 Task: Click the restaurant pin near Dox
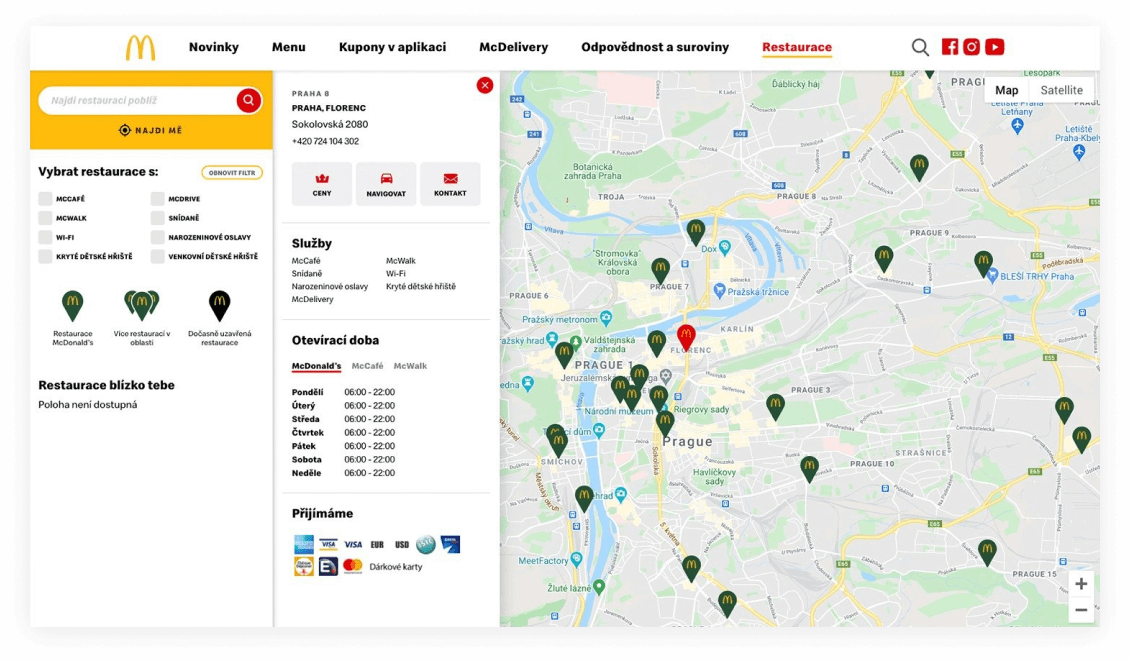695,232
